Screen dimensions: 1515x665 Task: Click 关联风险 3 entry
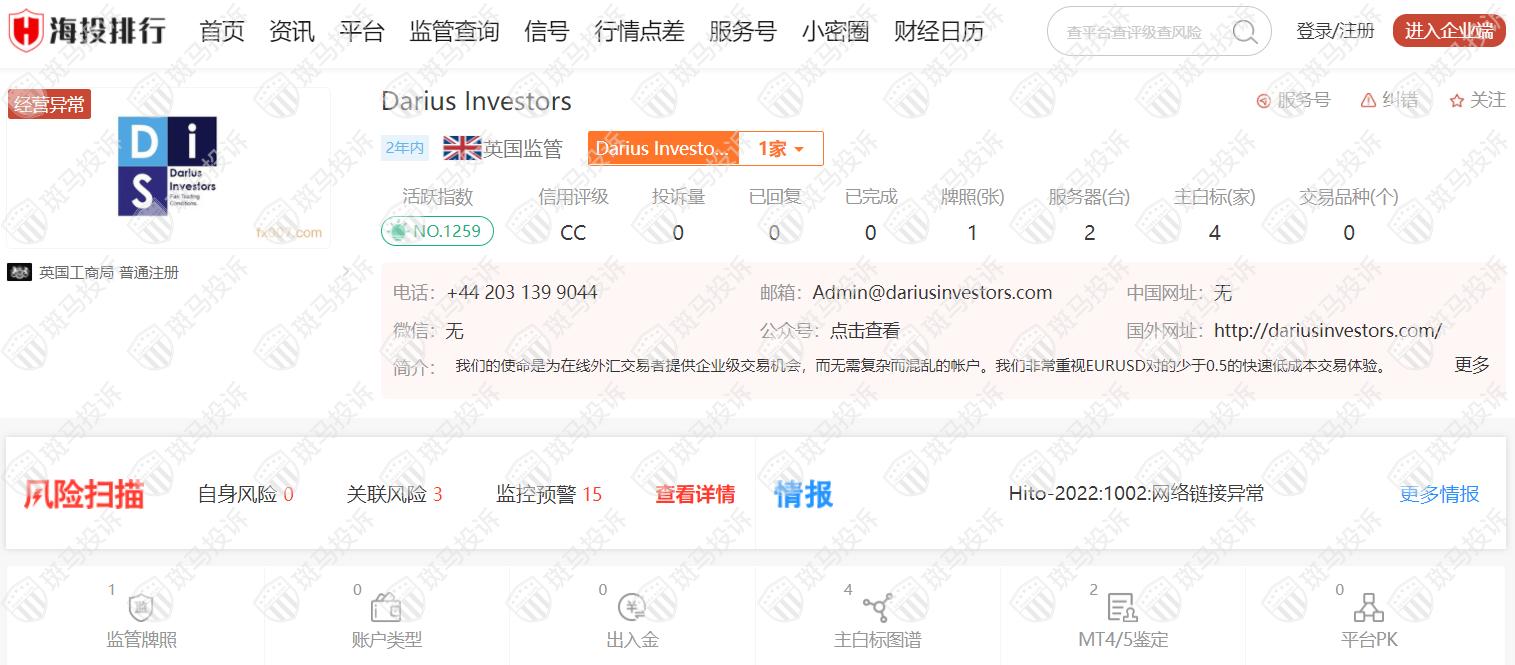[395, 494]
